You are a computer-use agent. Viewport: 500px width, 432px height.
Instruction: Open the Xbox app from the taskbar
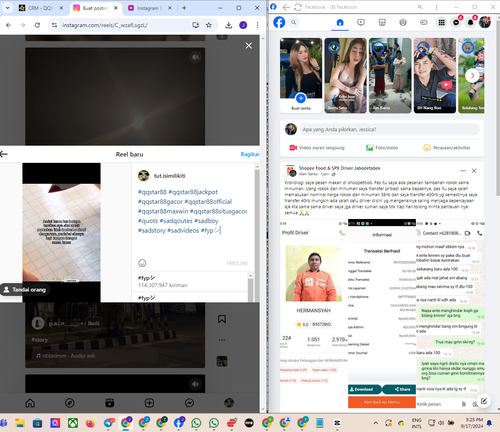(x=73, y=423)
